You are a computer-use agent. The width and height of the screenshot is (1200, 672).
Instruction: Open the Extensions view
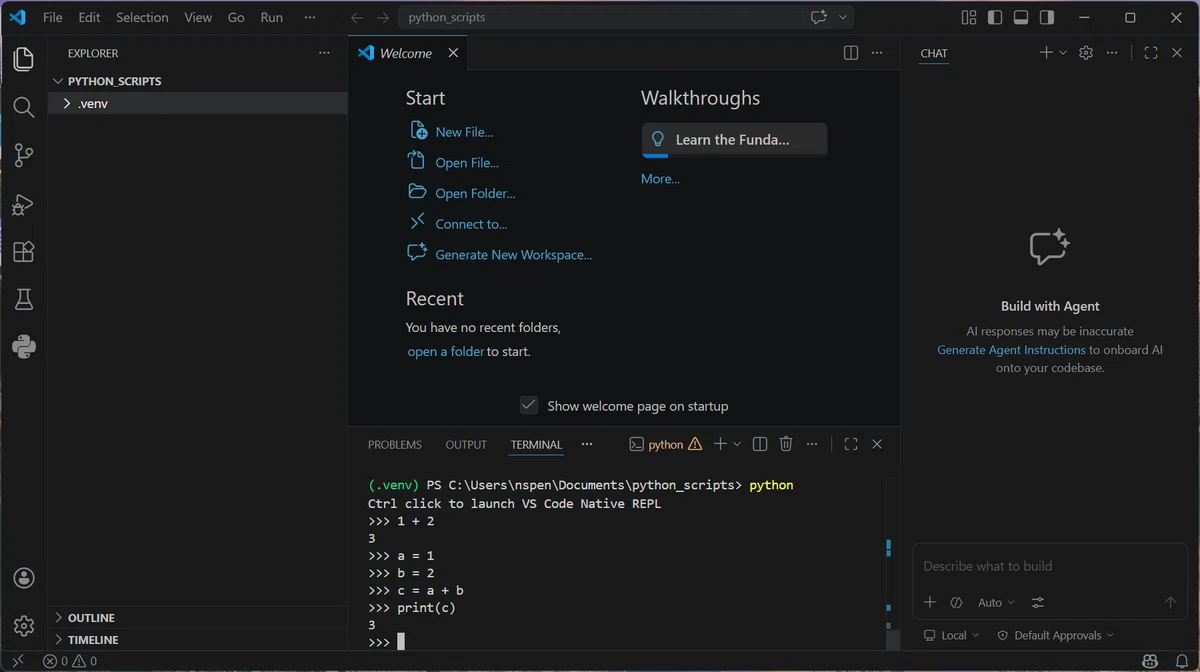(24, 251)
